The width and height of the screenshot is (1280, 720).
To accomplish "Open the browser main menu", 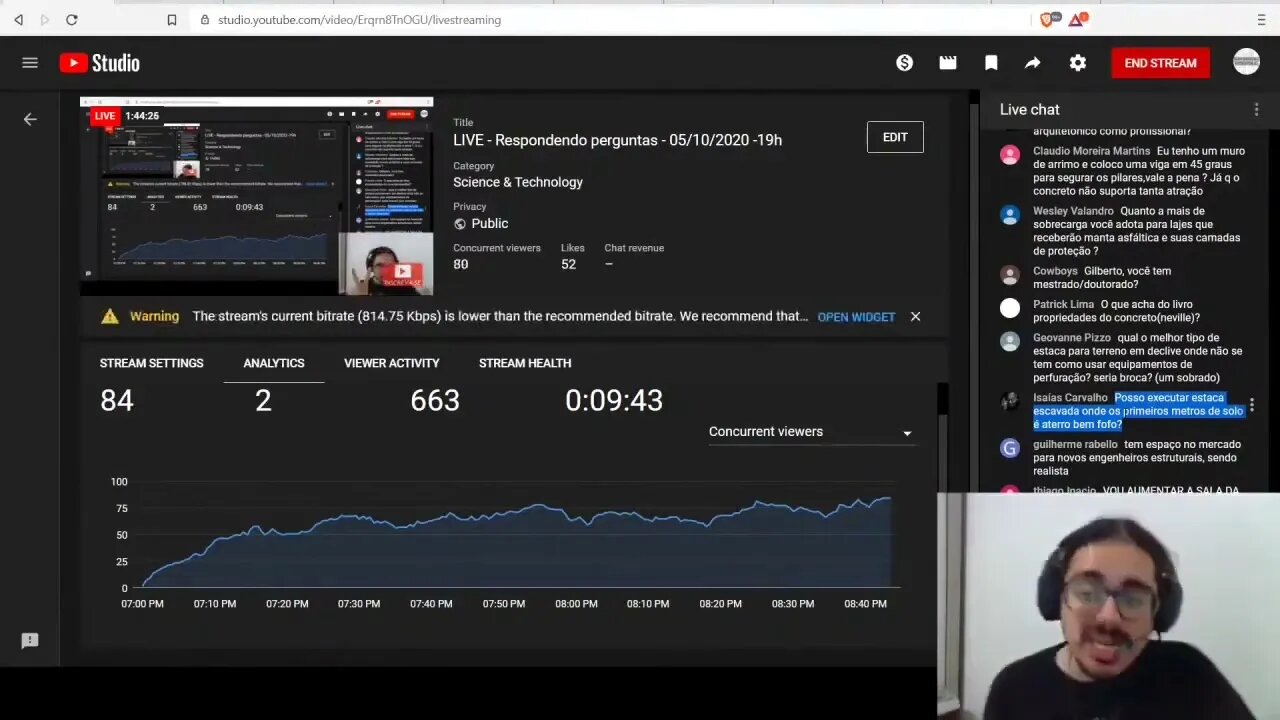I will coord(1262,19).
